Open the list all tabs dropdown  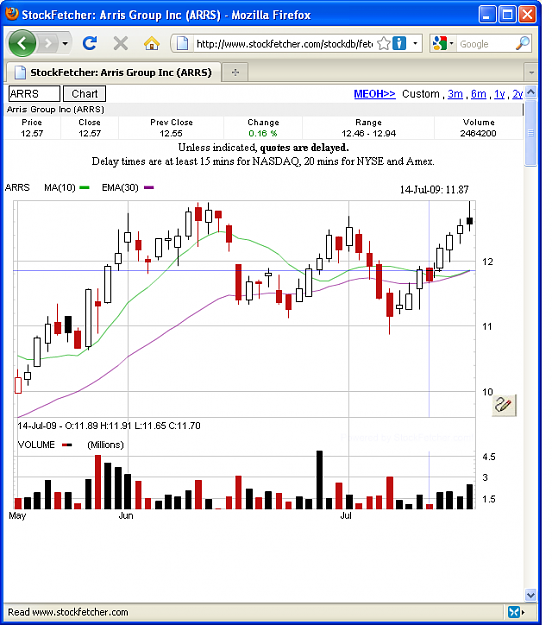531,73
